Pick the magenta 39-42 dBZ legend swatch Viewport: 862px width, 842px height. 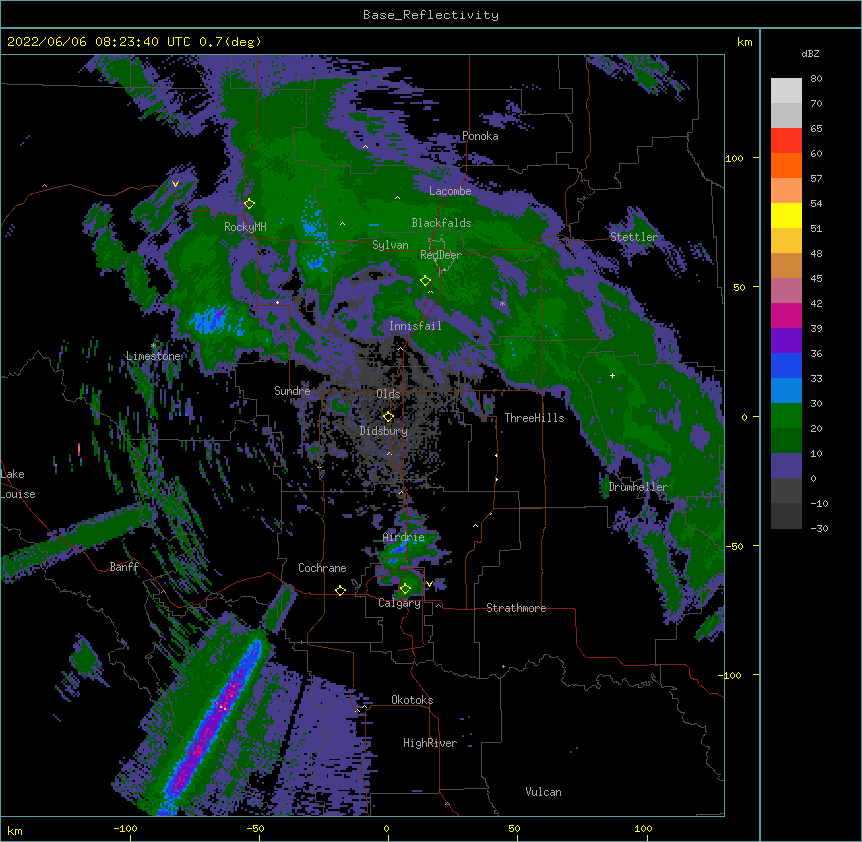[786, 315]
